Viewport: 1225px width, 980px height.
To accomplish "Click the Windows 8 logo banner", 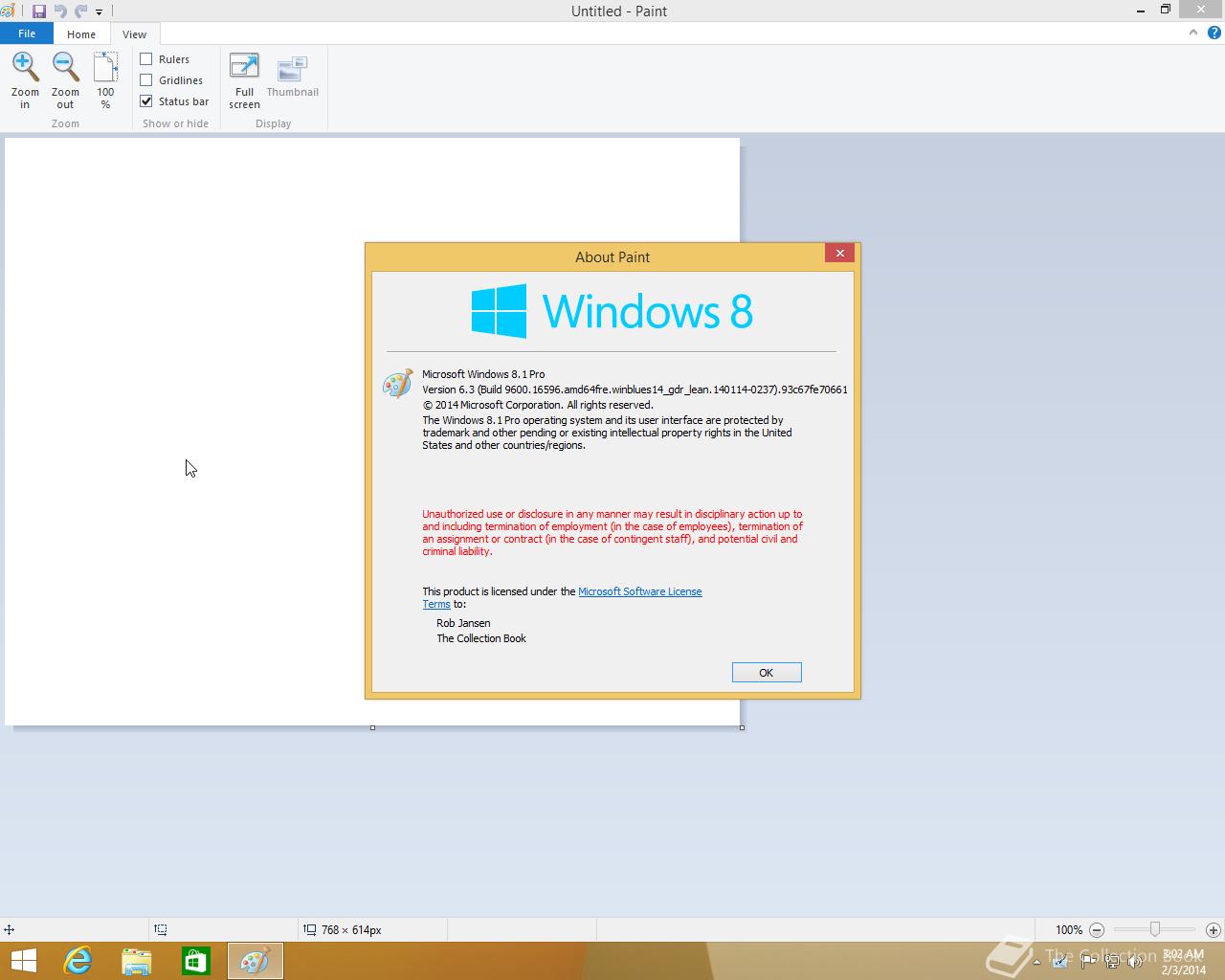I will tap(612, 311).
